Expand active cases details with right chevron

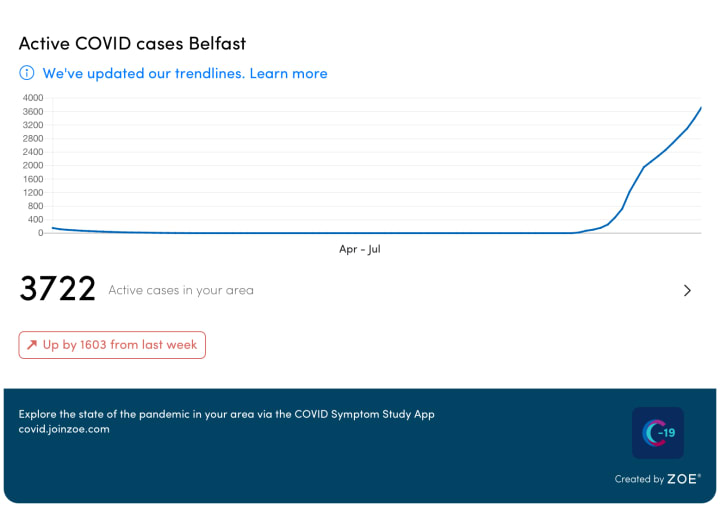coord(687,290)
